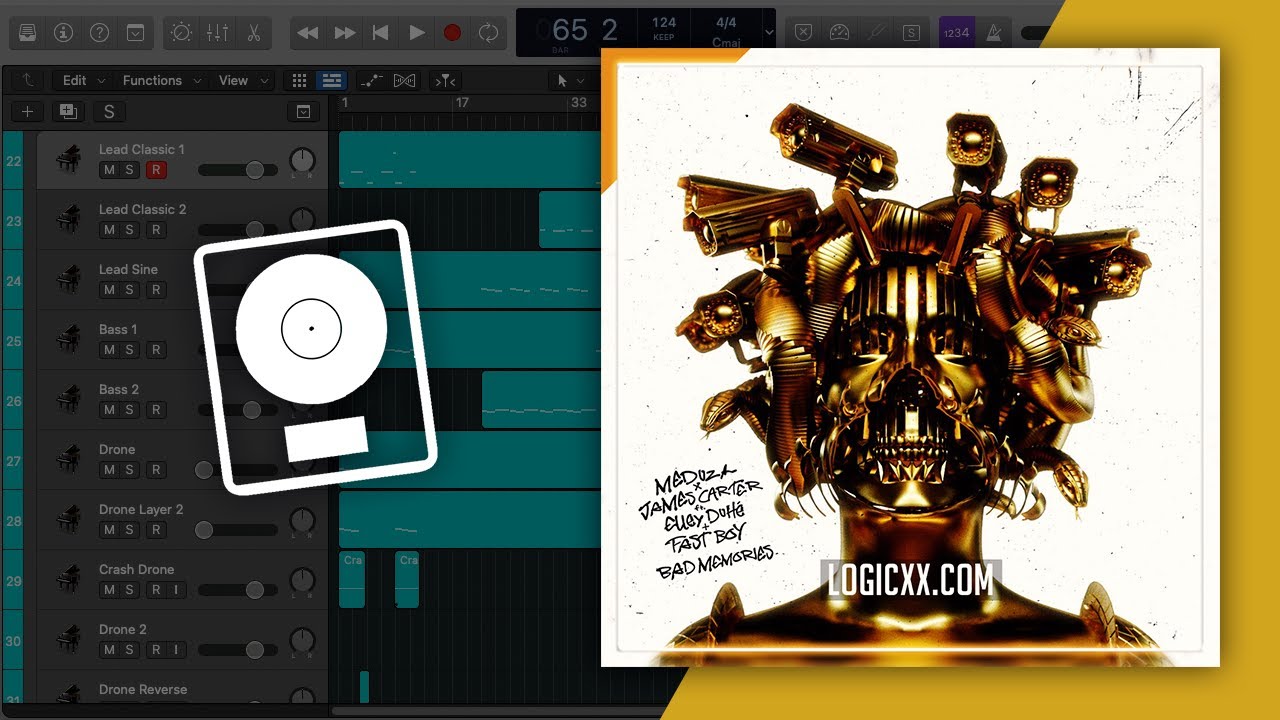This screenshot has width=1280, height=720.
Task: Toggle the global Solo S button above tracks
Action: pos(109,112)
